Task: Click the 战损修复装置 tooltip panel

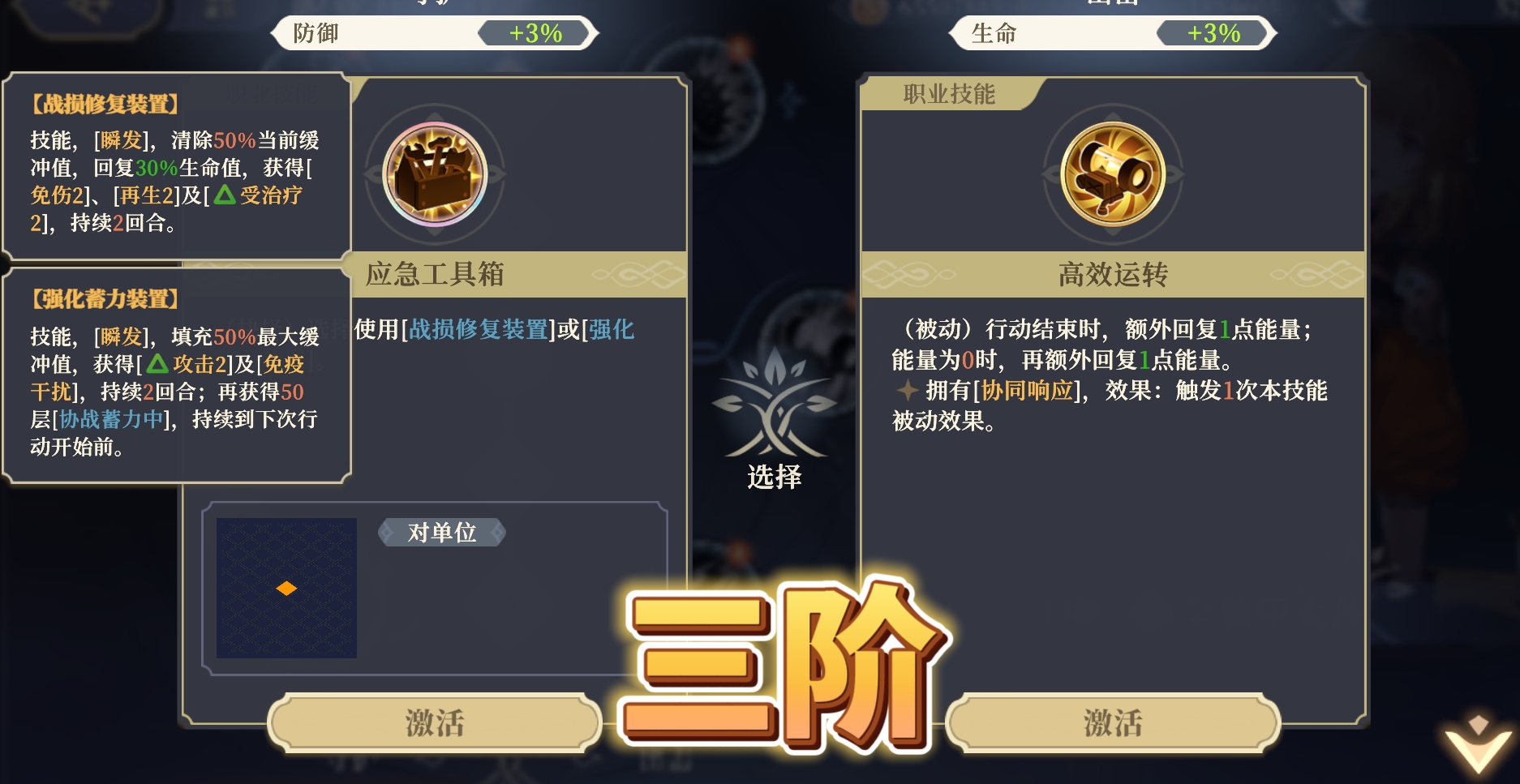Action: (177, 166)
